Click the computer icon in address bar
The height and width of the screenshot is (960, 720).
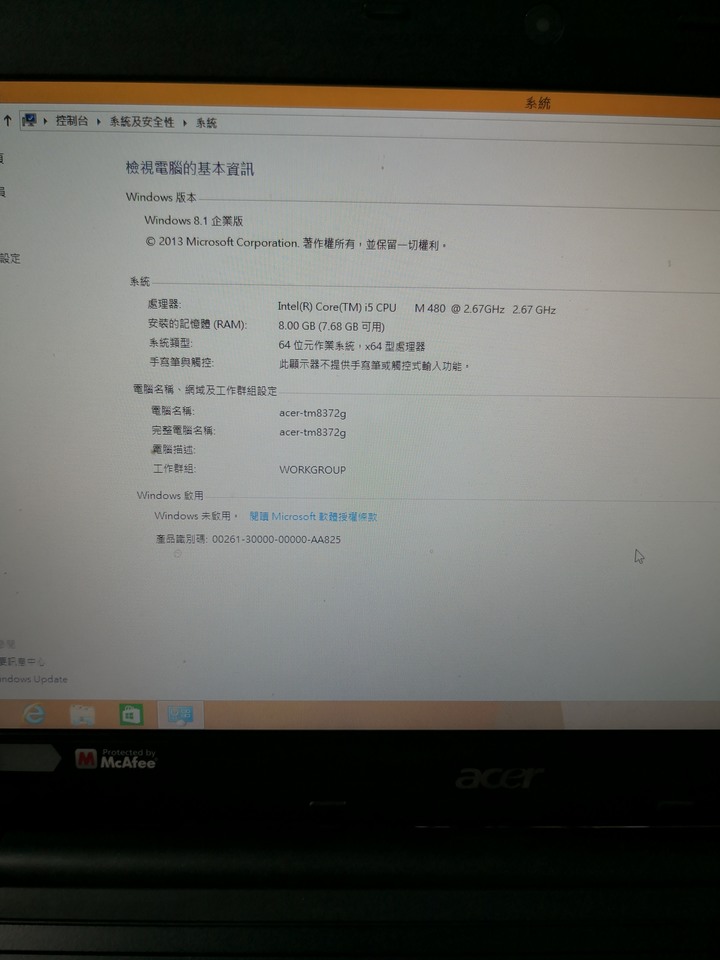[x=29, y=121]
